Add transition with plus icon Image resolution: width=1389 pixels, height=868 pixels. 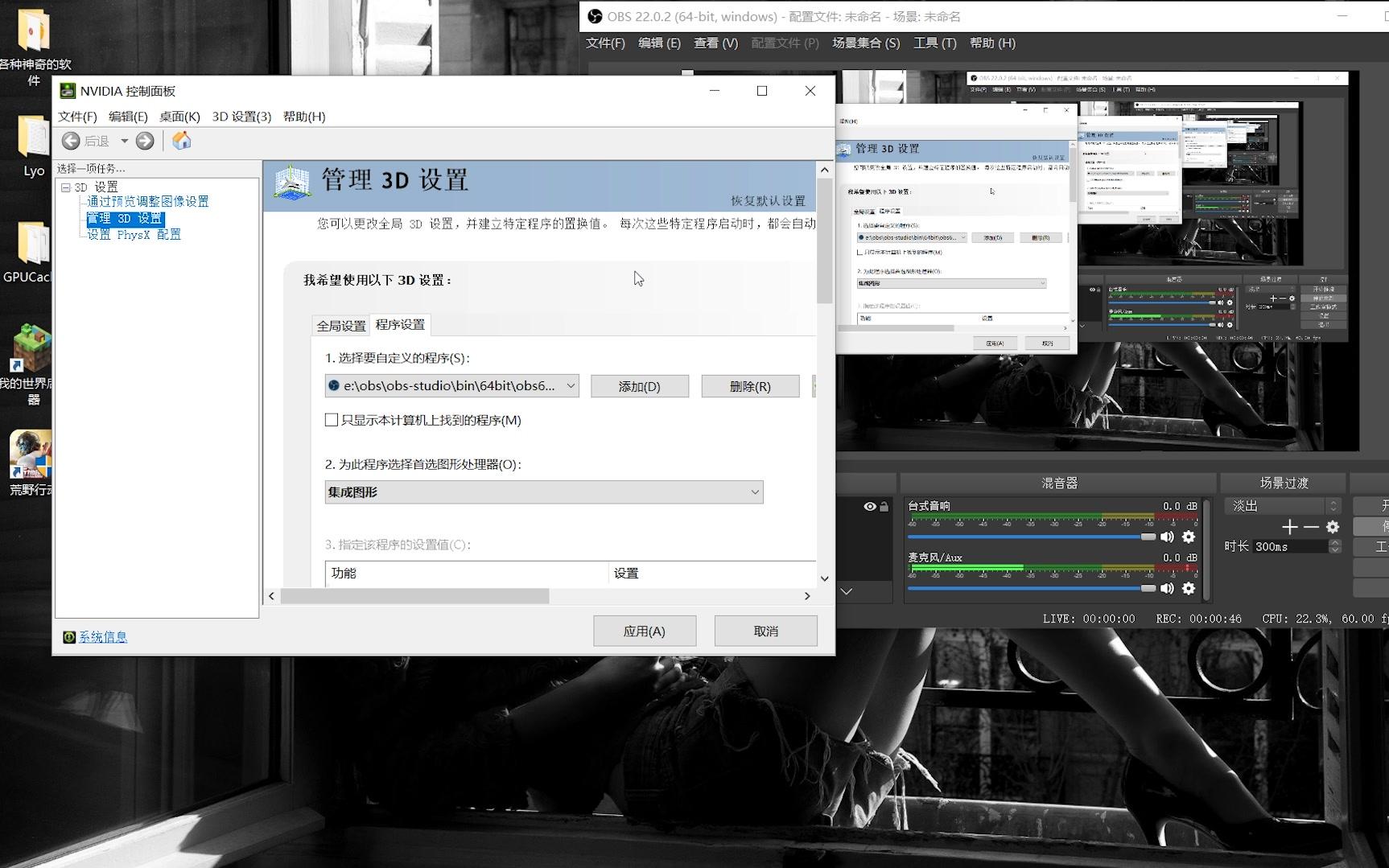point(1290,527)
